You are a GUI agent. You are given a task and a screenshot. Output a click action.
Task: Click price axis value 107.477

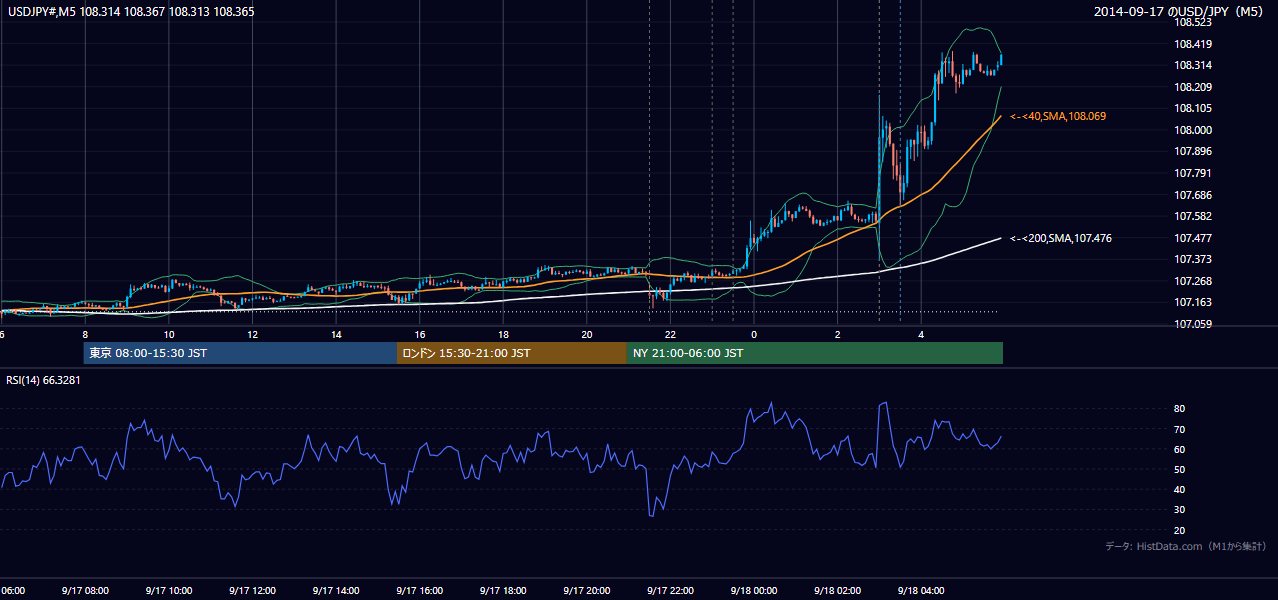tap(1193, 238)
